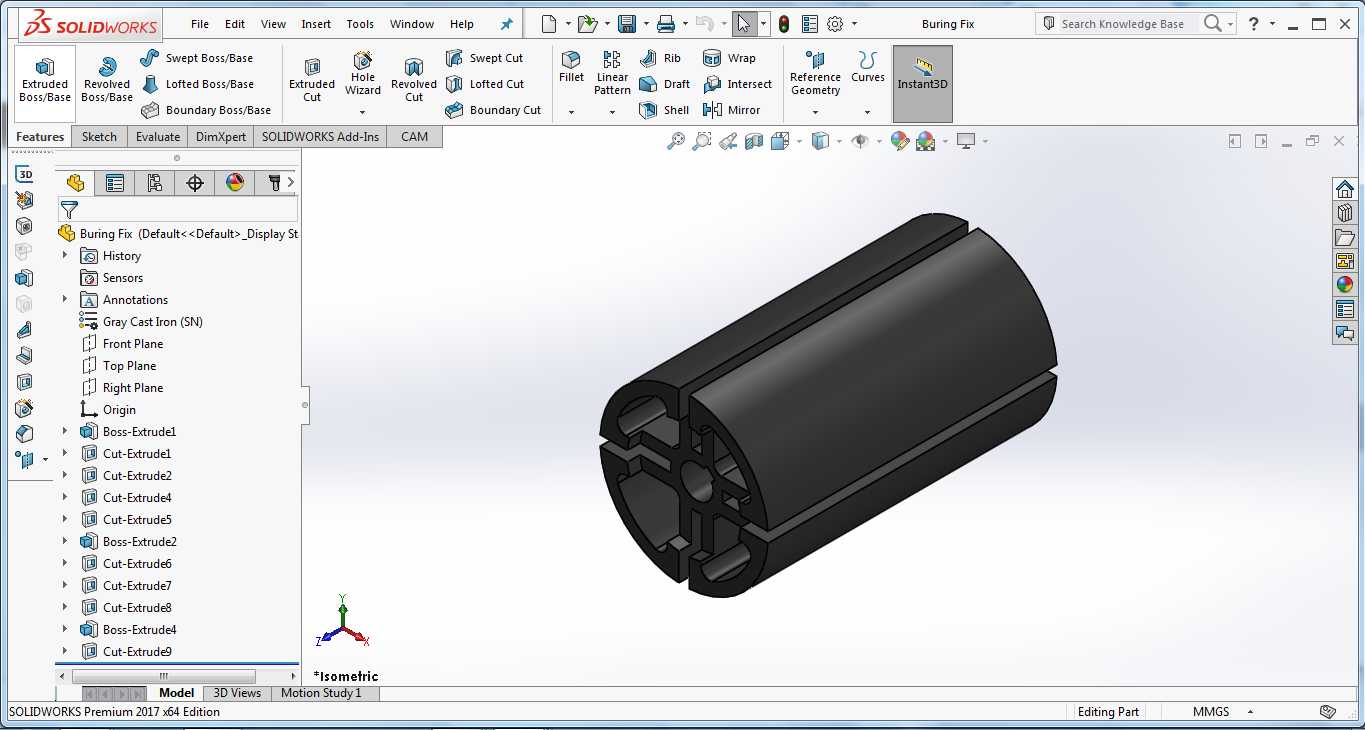Open Edit Appearance color sphere icon
The height and width of the screenshot is (730, 1365).
pos(900,142)
